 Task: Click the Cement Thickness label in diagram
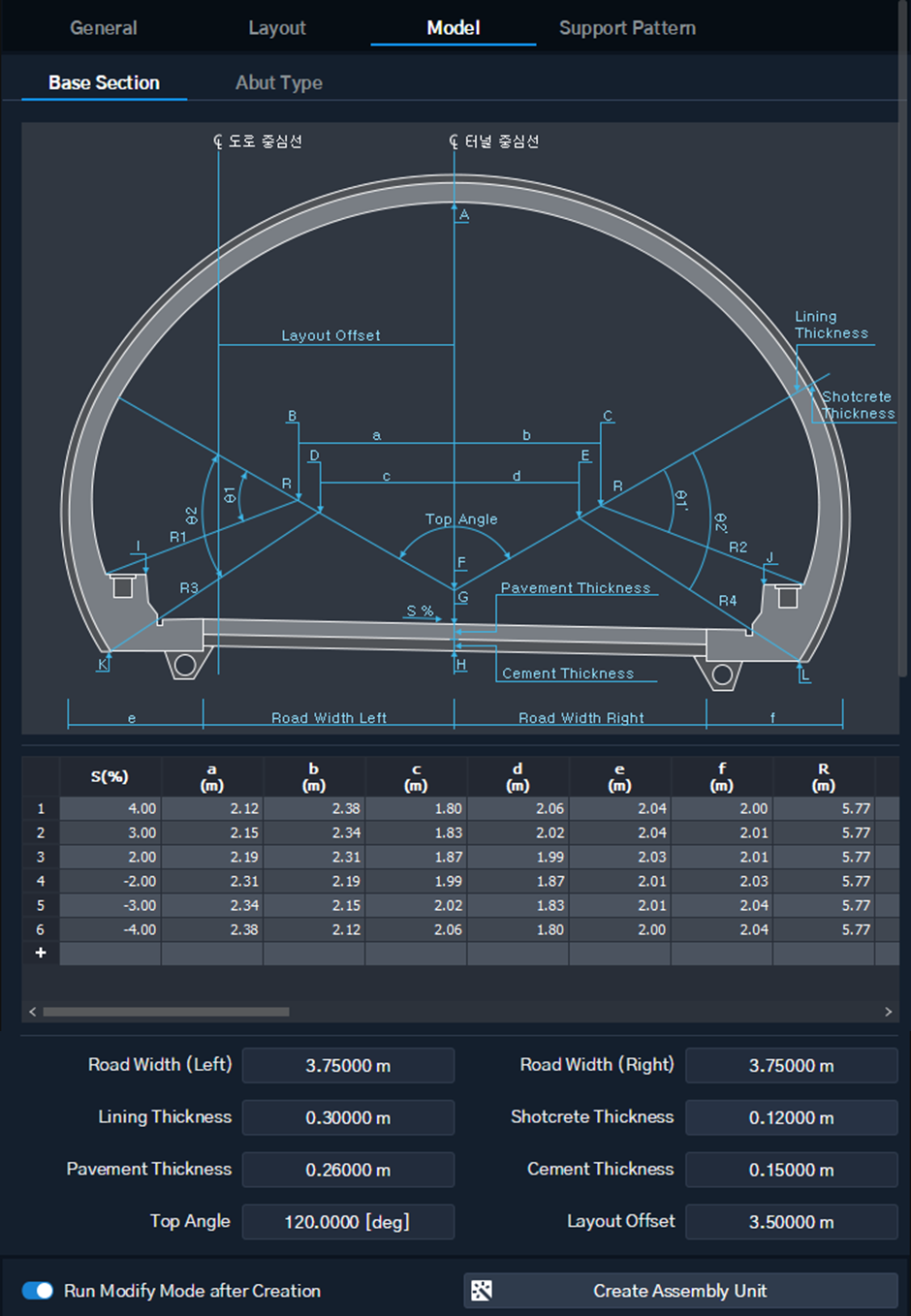[x=568, y=674]
